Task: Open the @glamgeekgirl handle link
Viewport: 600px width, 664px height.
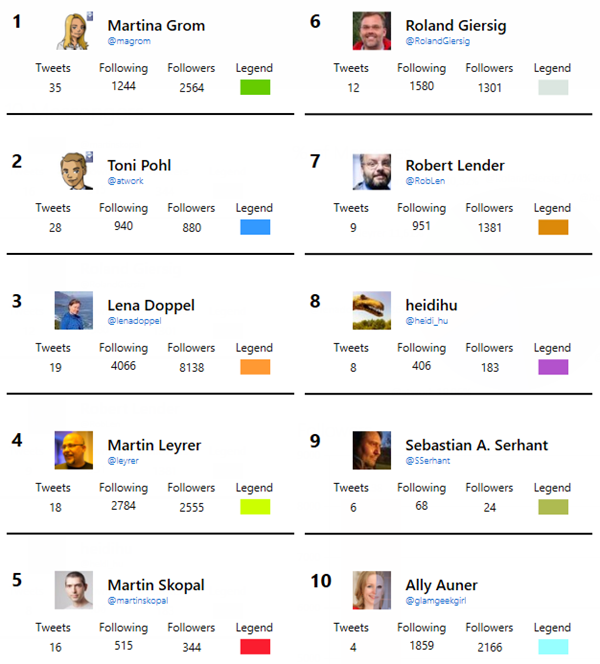Action: click(436, 601)
